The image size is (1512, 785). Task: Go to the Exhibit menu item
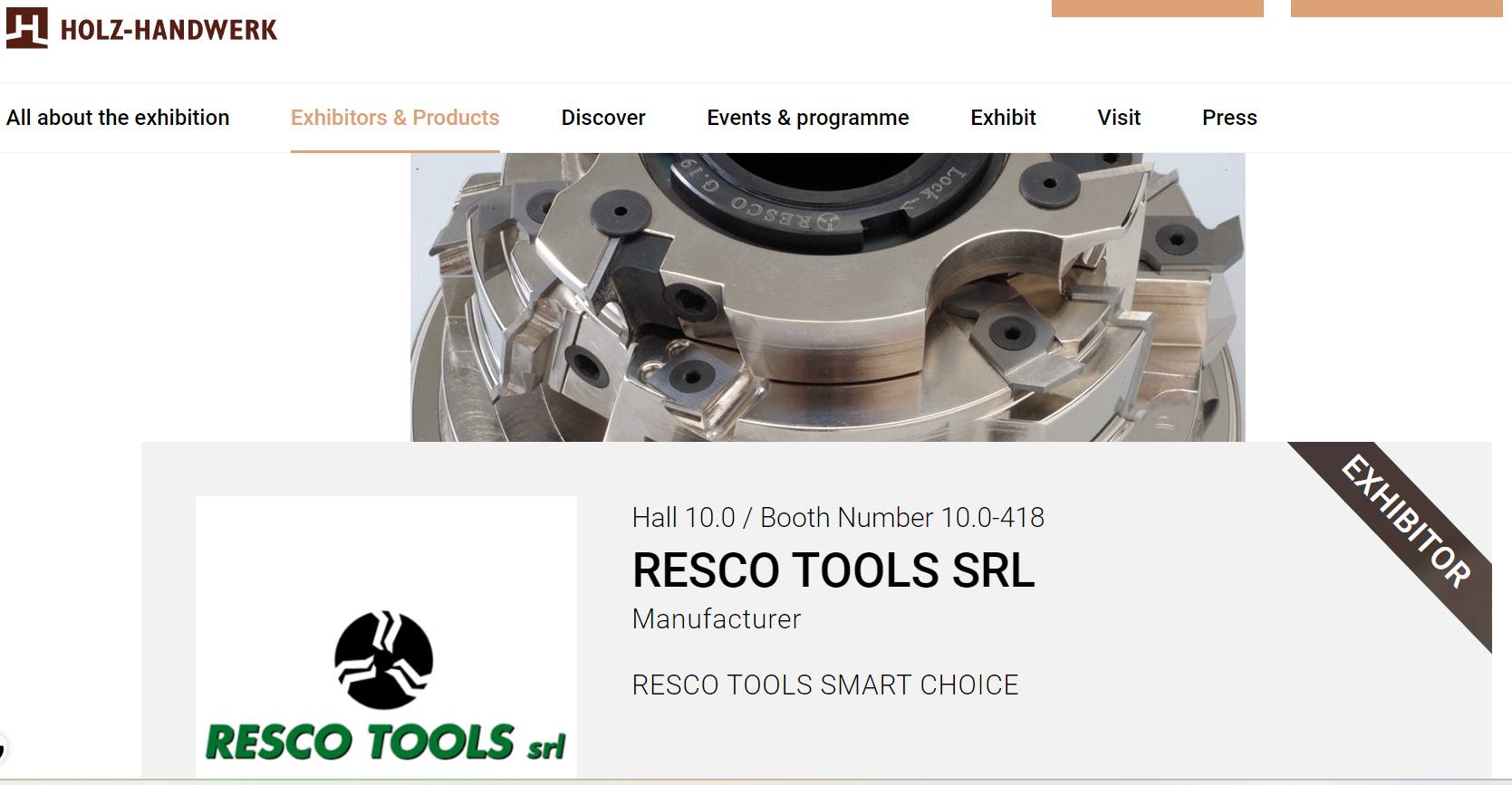[1003, 118]
